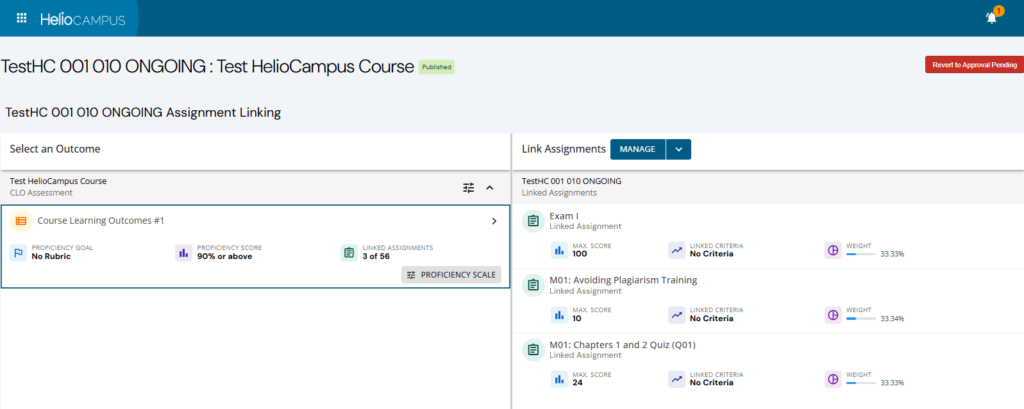Click the Select an Outcome heading
Viewport: 1024px width, 409px height.
55,149
